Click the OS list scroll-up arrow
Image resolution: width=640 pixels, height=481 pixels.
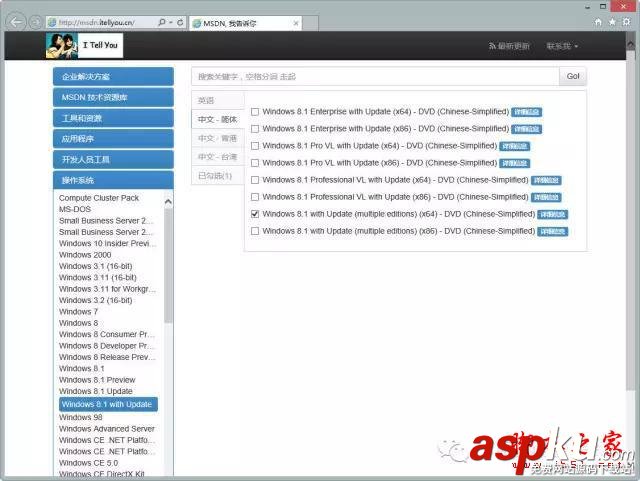[x=168, y=202]
